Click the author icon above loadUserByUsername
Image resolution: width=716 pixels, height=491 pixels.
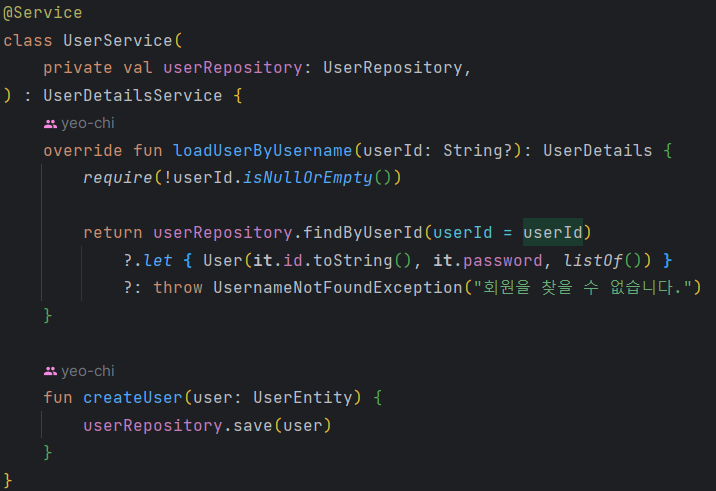pos(50,124)
